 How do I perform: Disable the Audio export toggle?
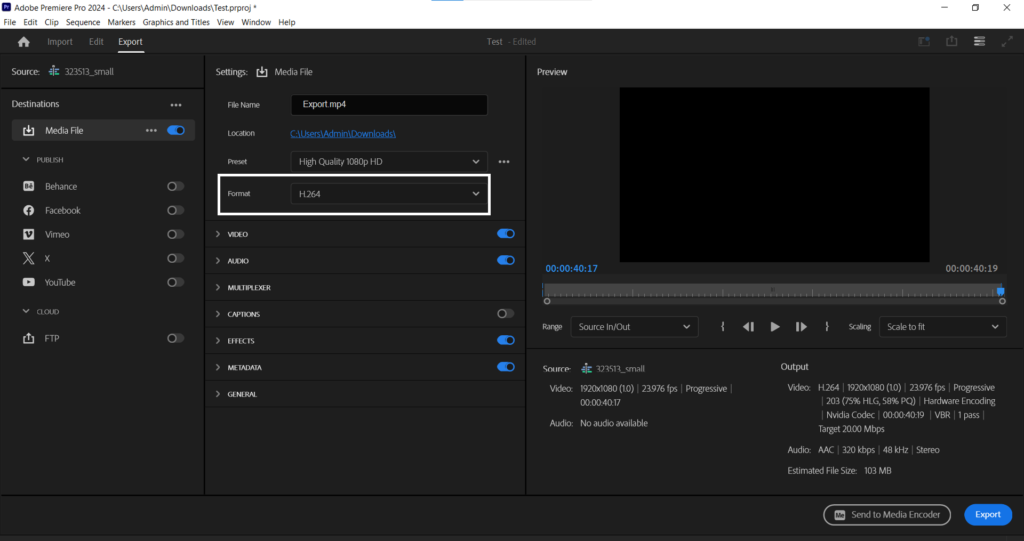(x=505, y=260)
